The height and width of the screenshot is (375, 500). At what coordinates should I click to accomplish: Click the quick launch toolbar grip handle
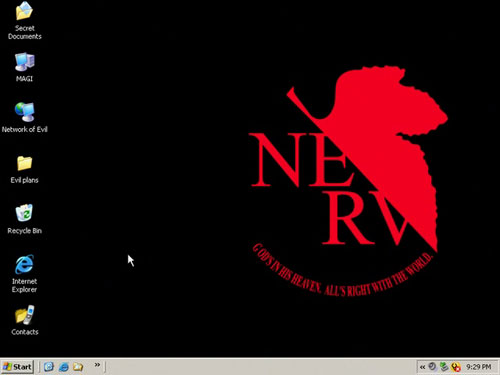(x=39, y=367)
